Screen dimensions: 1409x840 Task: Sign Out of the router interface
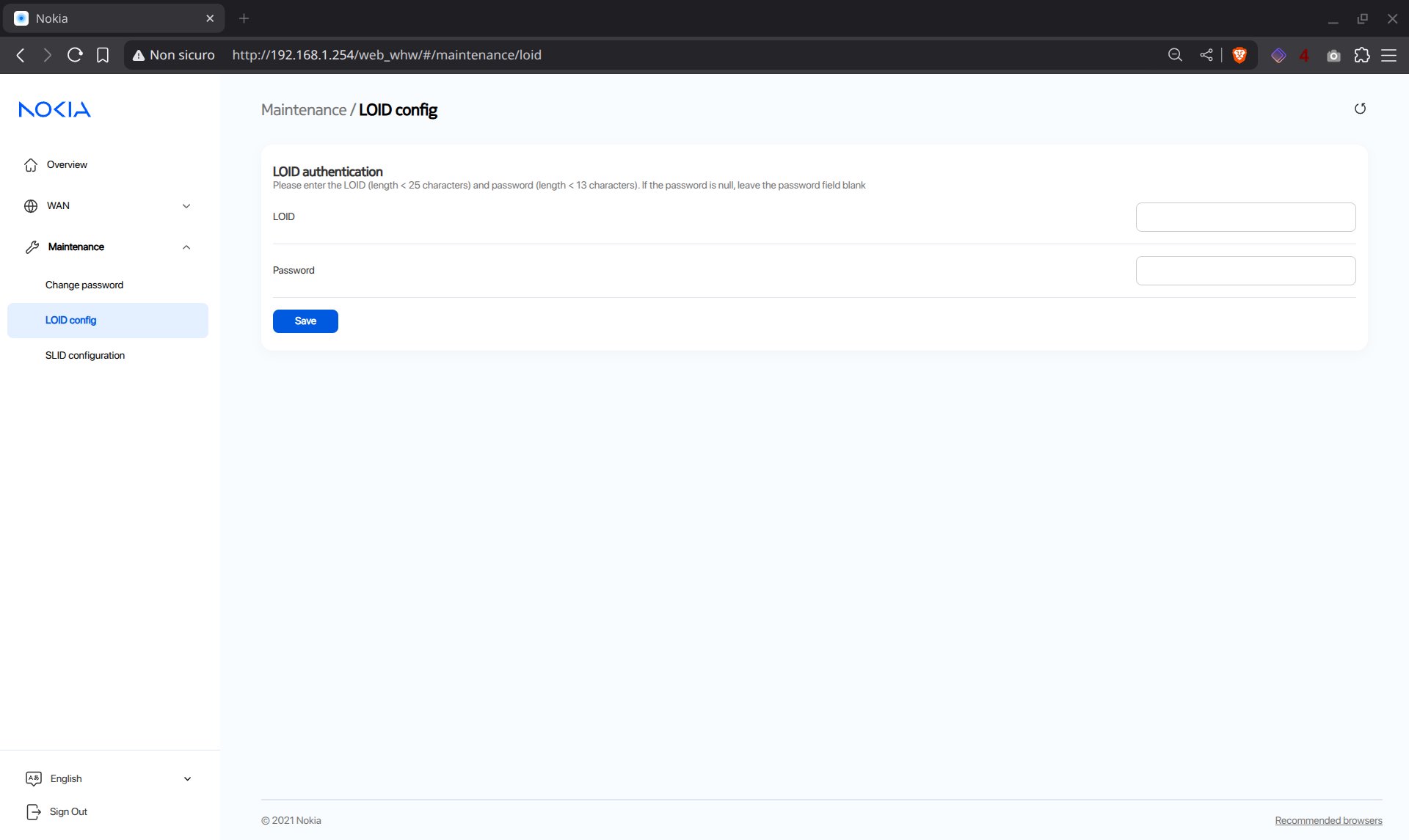[68, 811]
